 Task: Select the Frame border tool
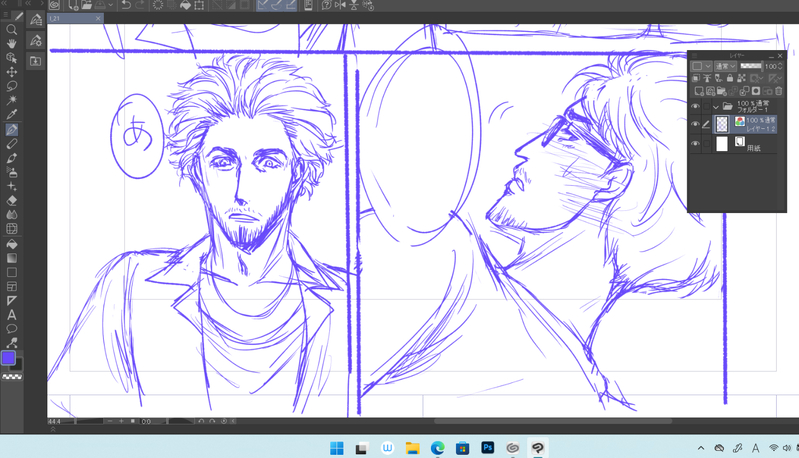tap(11, 286)
